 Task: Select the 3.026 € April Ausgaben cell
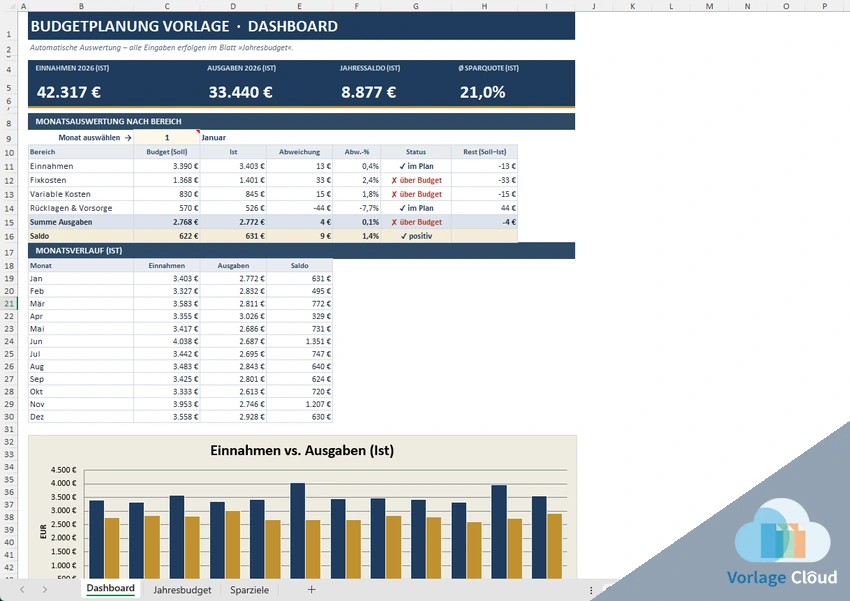point(233,316)
